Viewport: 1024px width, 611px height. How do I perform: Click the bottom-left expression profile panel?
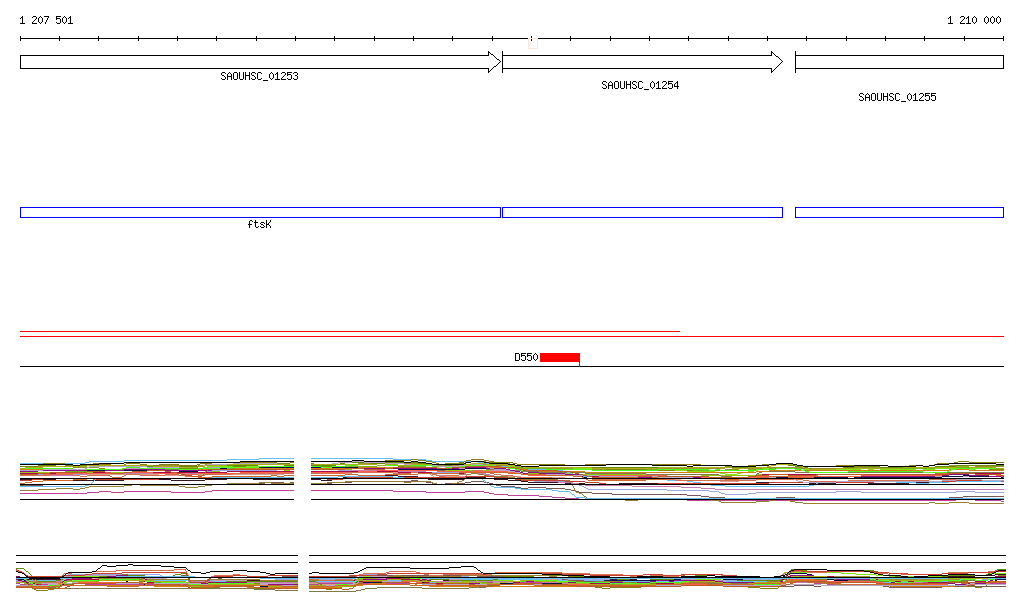(157, 575)
